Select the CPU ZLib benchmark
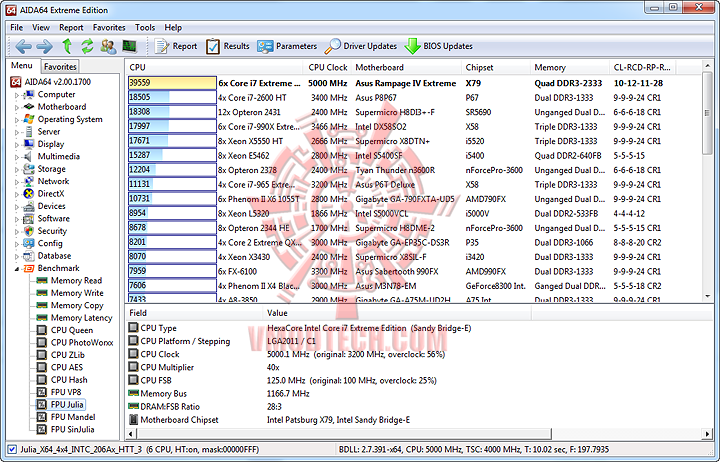Screen dimensions: 720x462 pyautogui.click(x=68, y=355)
